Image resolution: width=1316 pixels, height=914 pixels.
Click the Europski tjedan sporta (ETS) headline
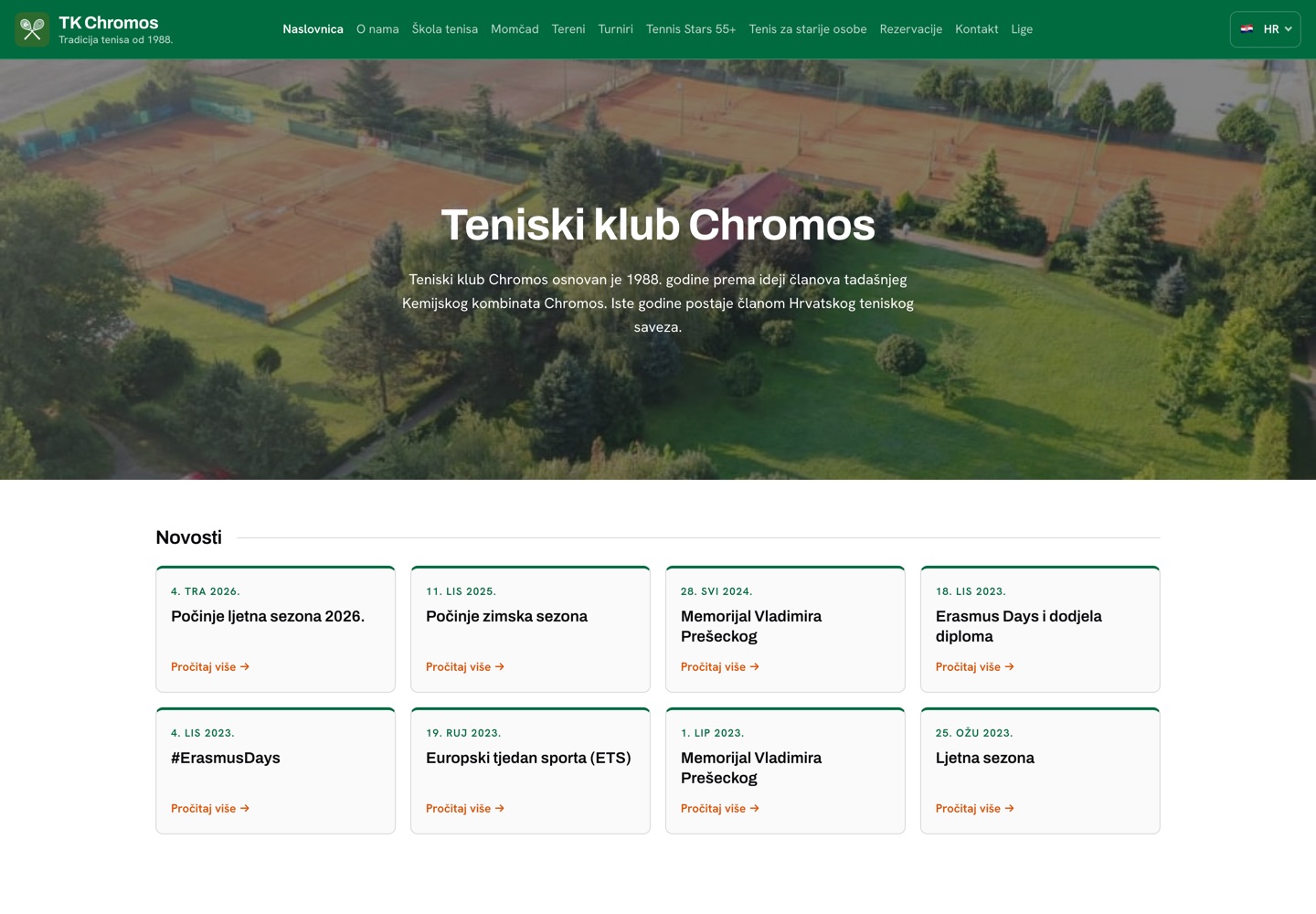tap(528, 759)
